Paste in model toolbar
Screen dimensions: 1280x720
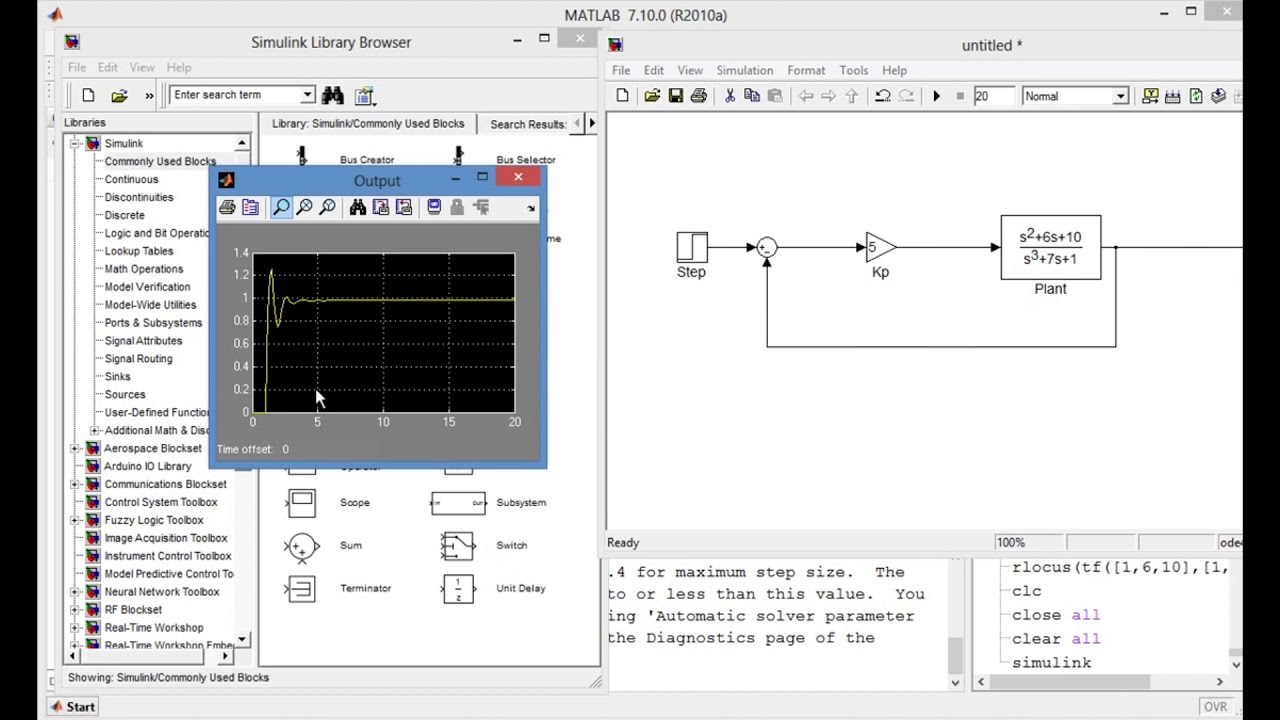(775, 96)
